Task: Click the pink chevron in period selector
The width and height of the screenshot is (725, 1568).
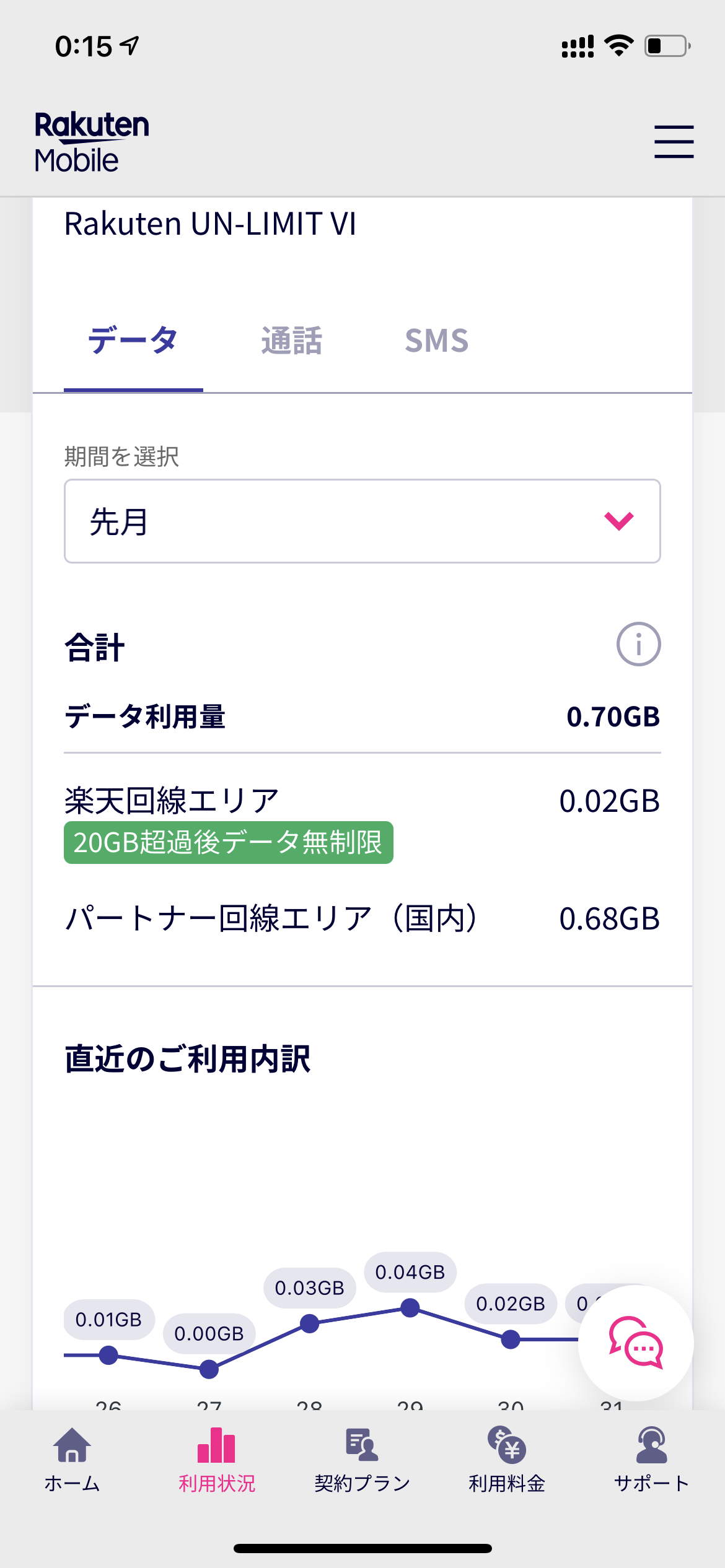Action: (x=618, y=521)
